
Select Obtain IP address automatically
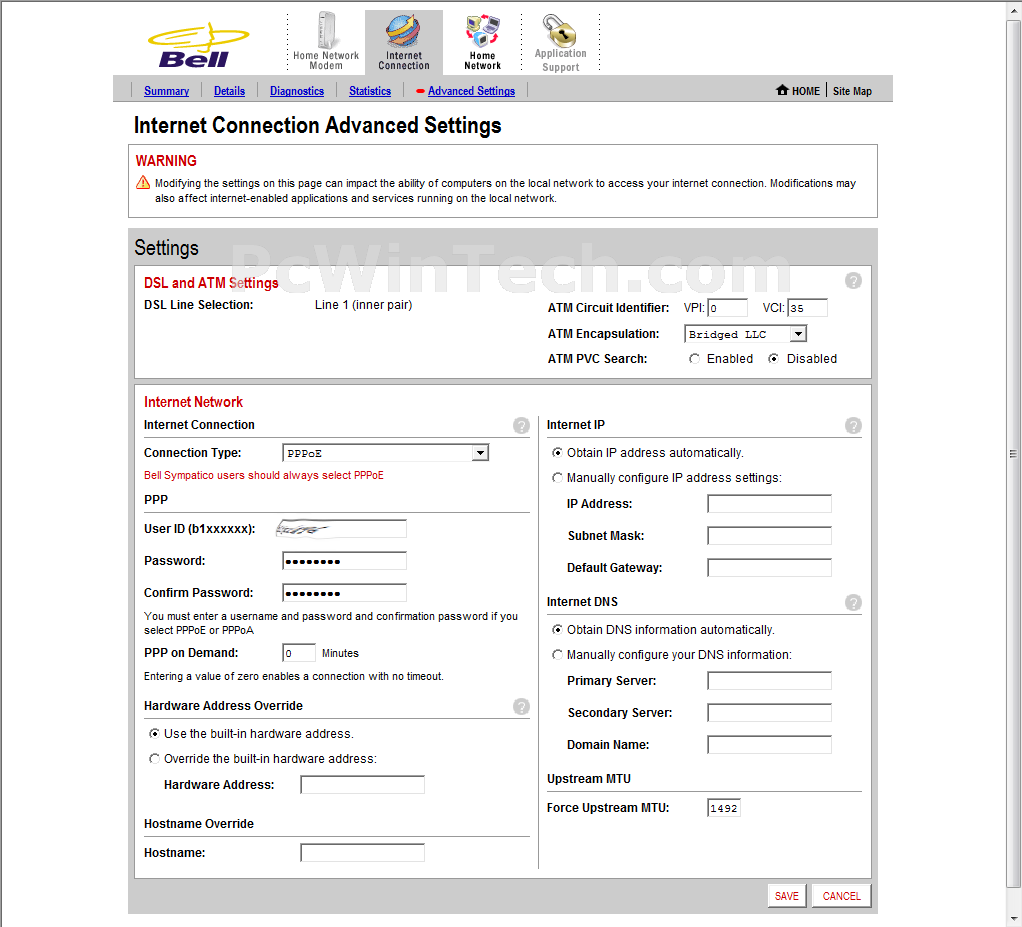pos(557,452)
